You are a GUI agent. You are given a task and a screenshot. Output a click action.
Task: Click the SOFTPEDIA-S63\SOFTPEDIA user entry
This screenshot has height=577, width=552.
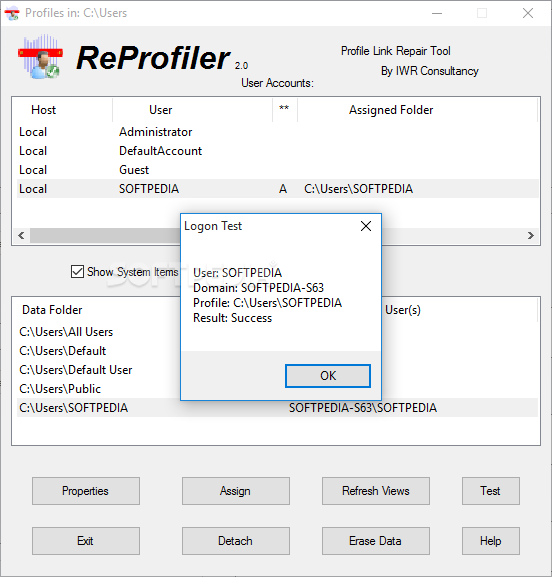pos(363,408)
